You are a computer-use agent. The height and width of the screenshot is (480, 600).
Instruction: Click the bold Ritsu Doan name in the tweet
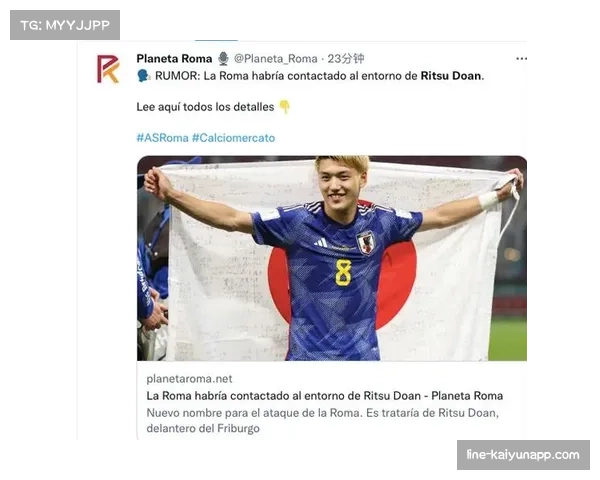tap(451, 76)
